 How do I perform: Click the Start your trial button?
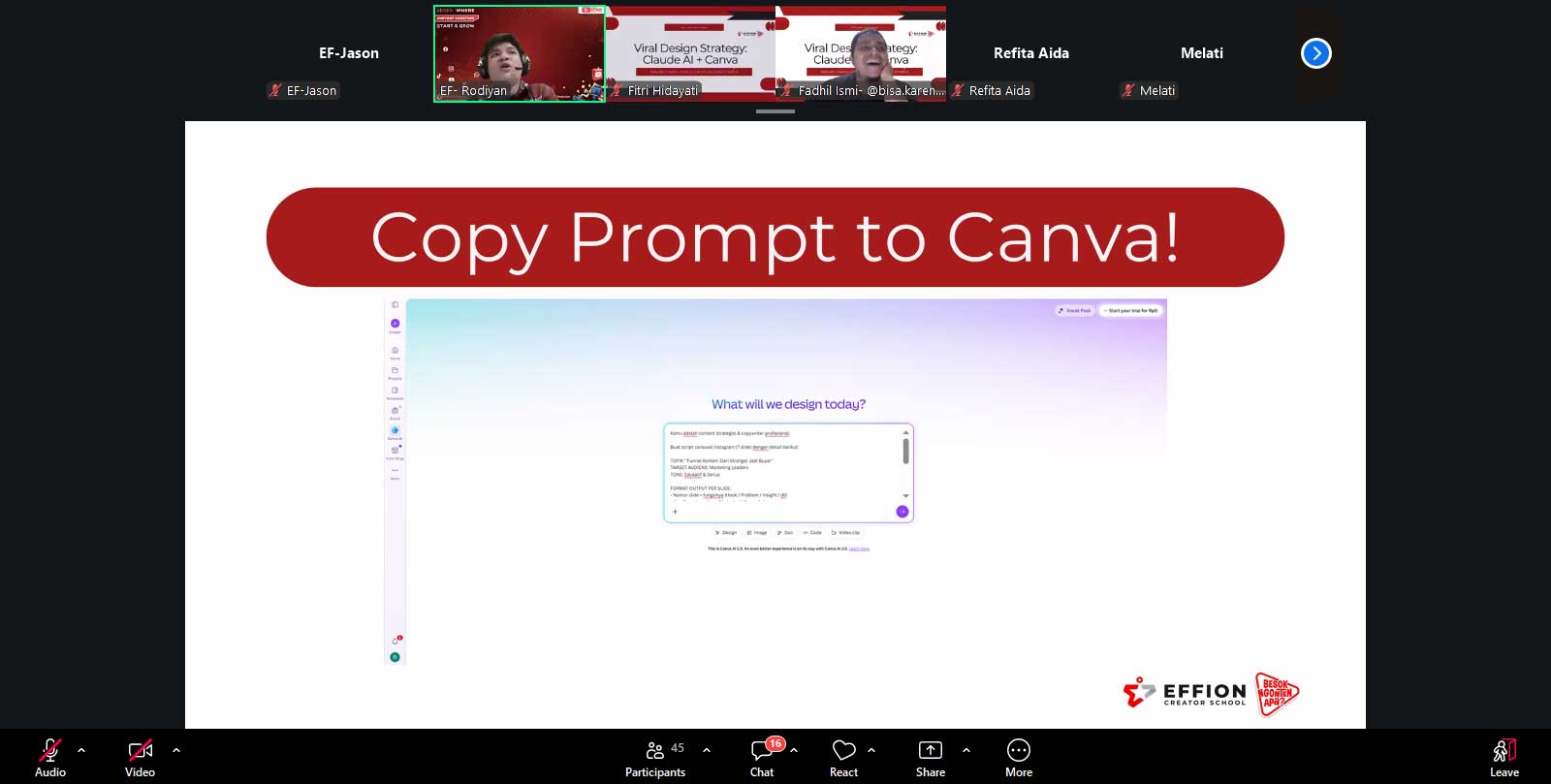pyautogui.click(x=1130, y=311)
